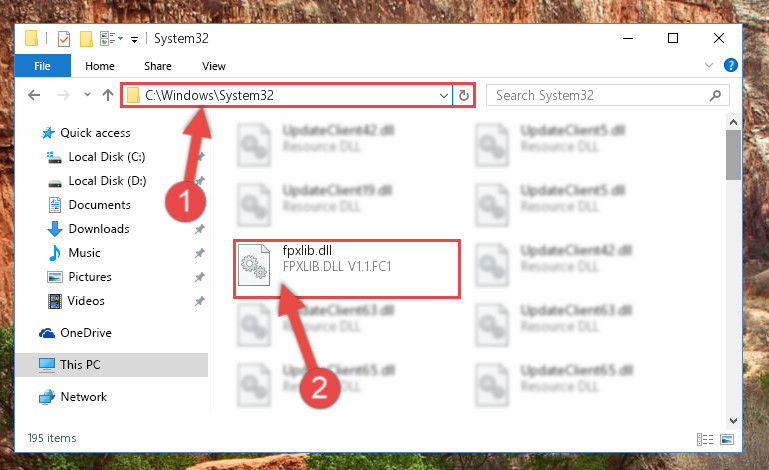Click the Search System32 input box
Screen dimensions: 769x470
(x=601, y=95)
